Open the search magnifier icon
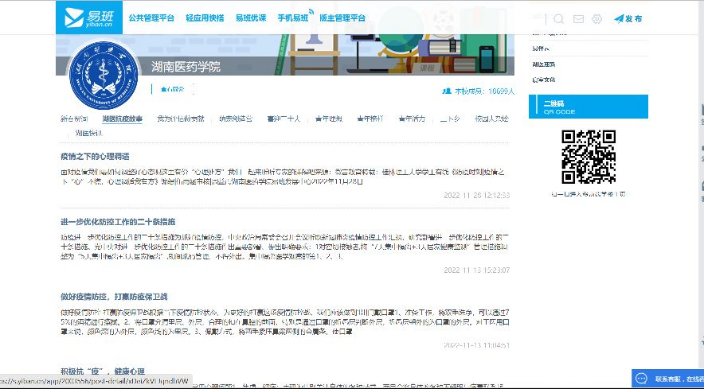Viewport: 704px width, 390px height. pyautogui.click(x=559, y=19)
